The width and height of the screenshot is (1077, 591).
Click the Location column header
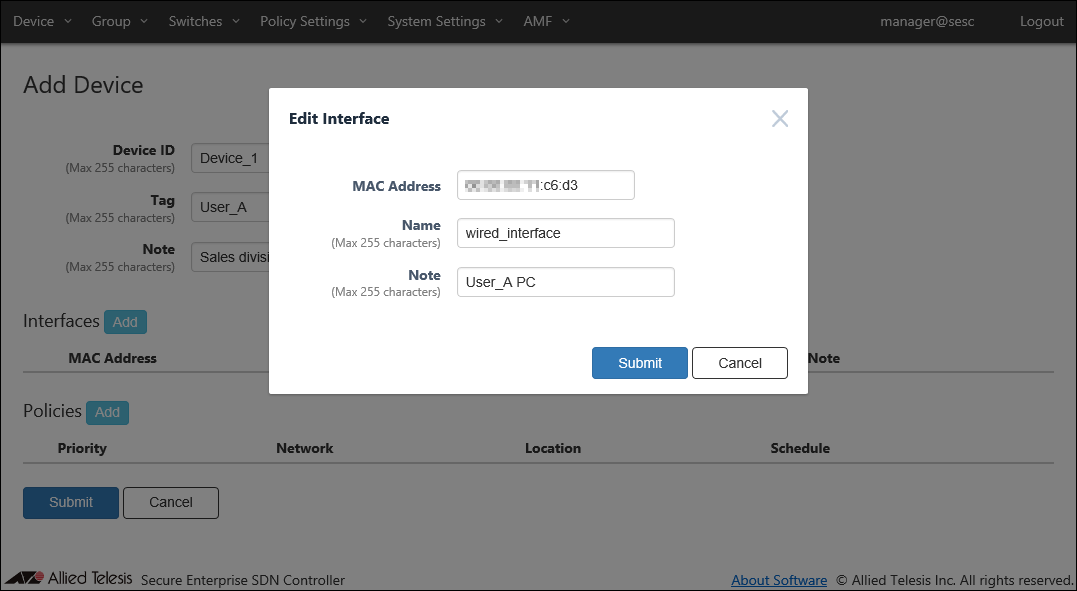553,448
